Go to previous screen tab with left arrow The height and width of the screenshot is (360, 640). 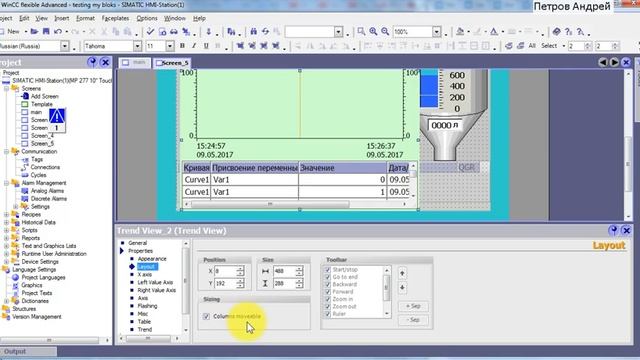(602, 62)
